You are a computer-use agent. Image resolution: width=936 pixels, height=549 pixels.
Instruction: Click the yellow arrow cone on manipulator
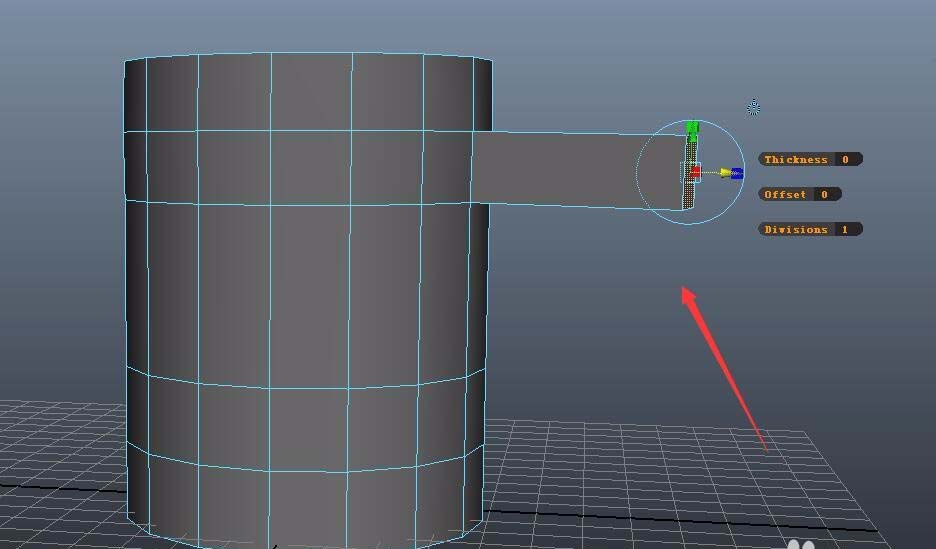coord(725,173)
